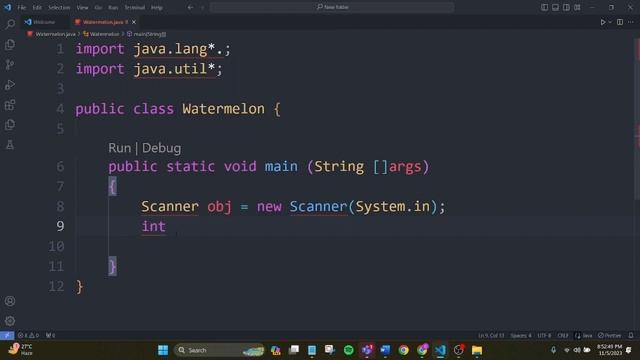Image resolution: width=640 pixels, height=360 pixels.
Task: Open the Terminal menu
Action: pos(135,7)
